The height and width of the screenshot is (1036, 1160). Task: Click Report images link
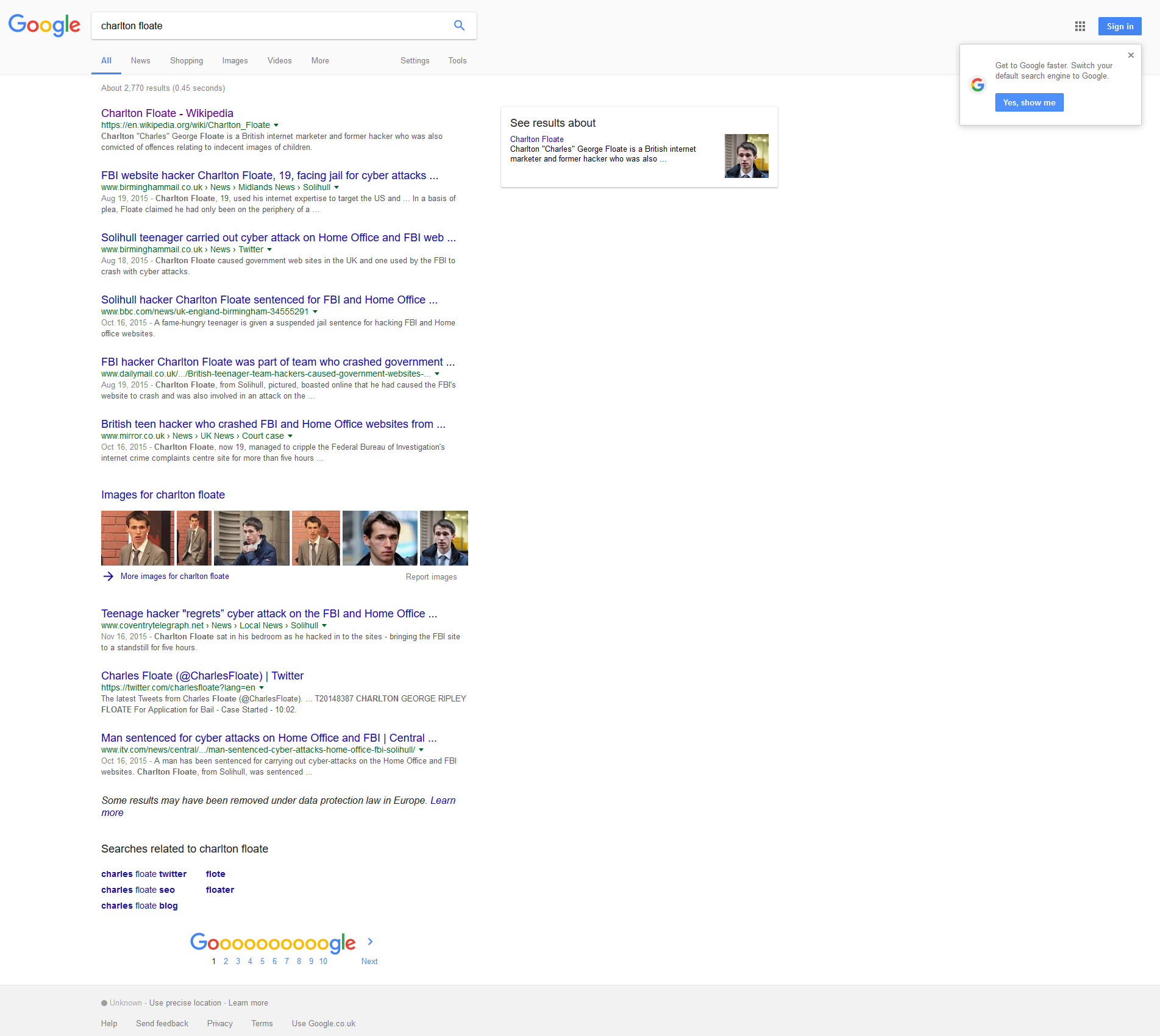[x=431, y=577]
